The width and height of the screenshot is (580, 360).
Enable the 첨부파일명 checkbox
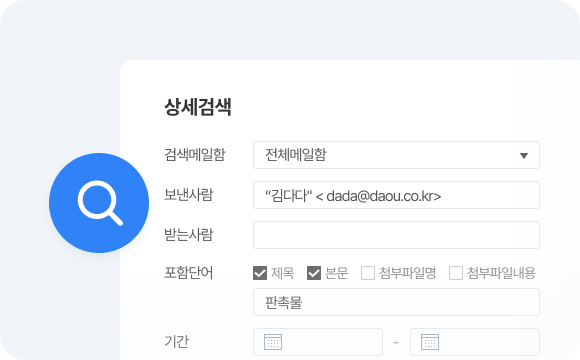368,273
